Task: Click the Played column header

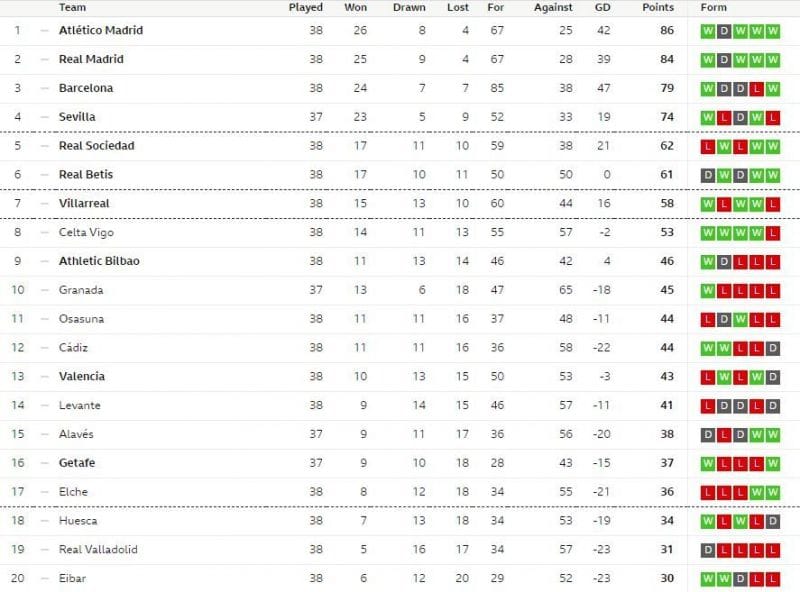Action: 305,7
